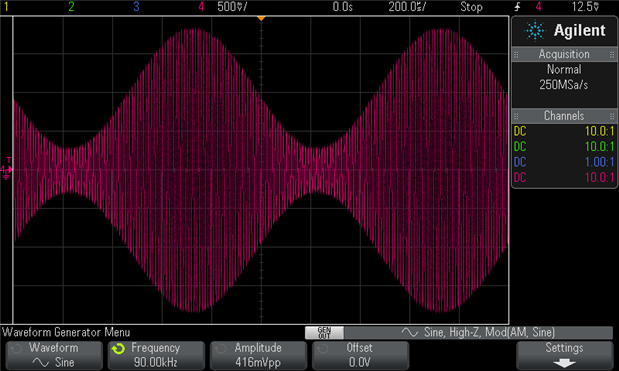Screen dimensions: 619x371
Task: Open the Acquisition panel header
Action: pyautogui.click(x=564, y=54)
